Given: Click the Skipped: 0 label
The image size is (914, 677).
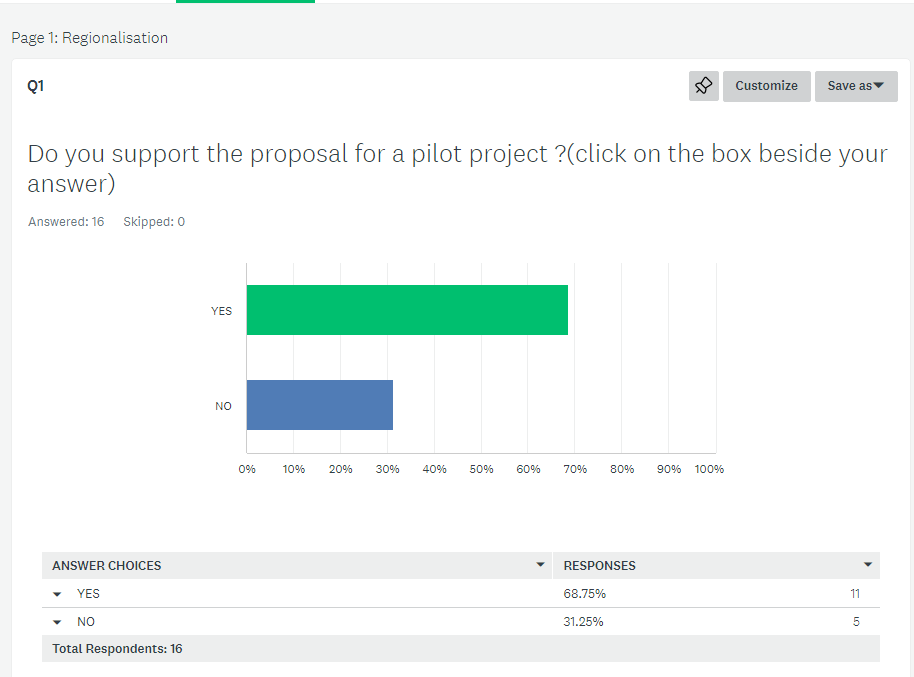Looking at the screenshot, I should point(154,222).
